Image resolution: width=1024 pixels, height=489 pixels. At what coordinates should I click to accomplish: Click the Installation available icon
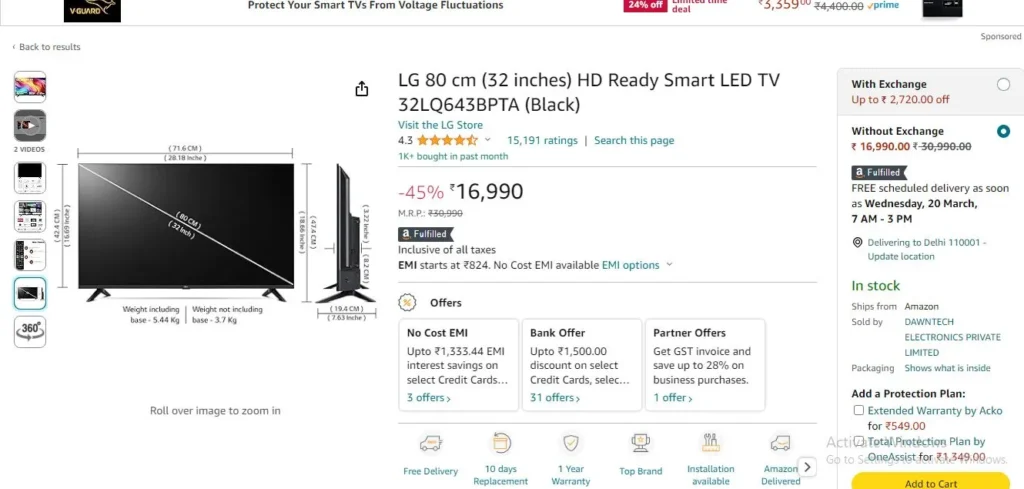point(711,443)
